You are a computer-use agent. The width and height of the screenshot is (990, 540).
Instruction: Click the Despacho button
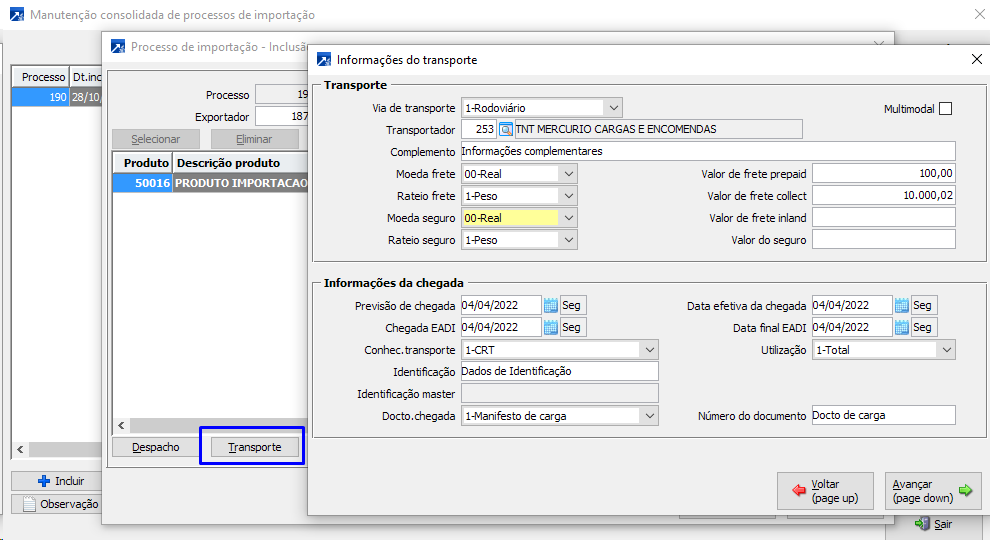[x=156, y=447]
